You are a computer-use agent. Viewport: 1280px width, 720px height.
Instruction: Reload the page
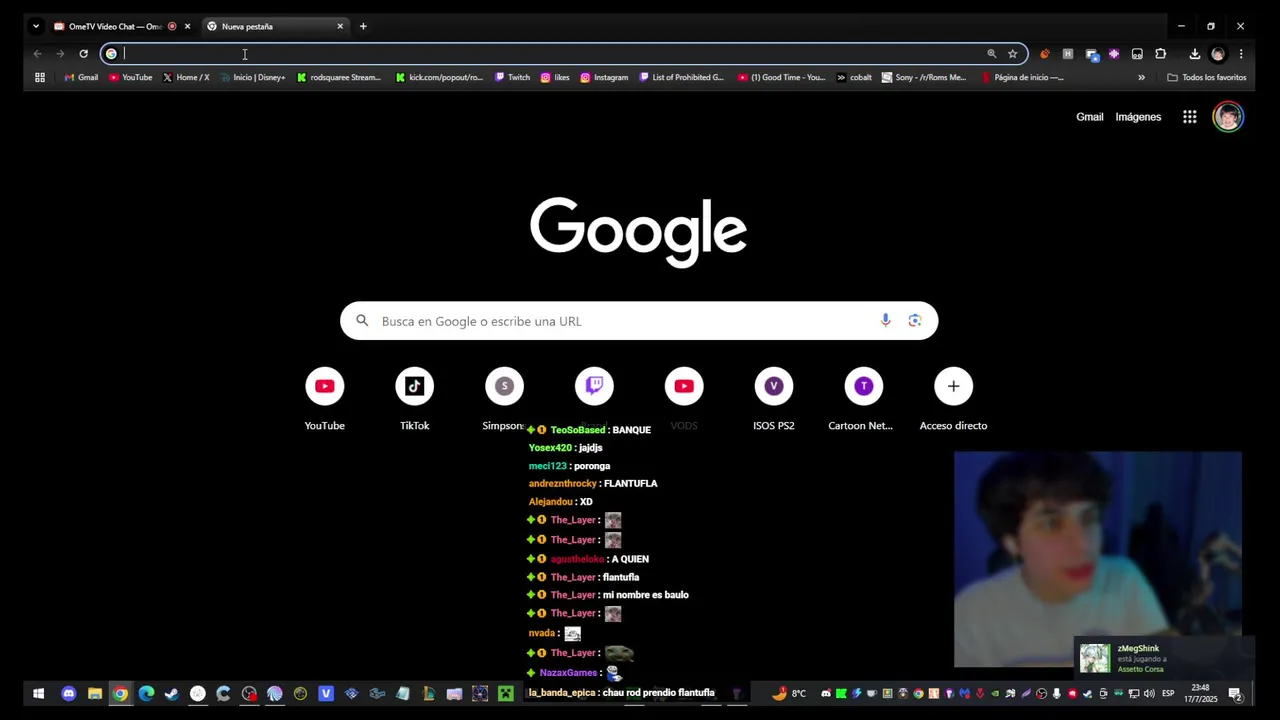[83, 54]
